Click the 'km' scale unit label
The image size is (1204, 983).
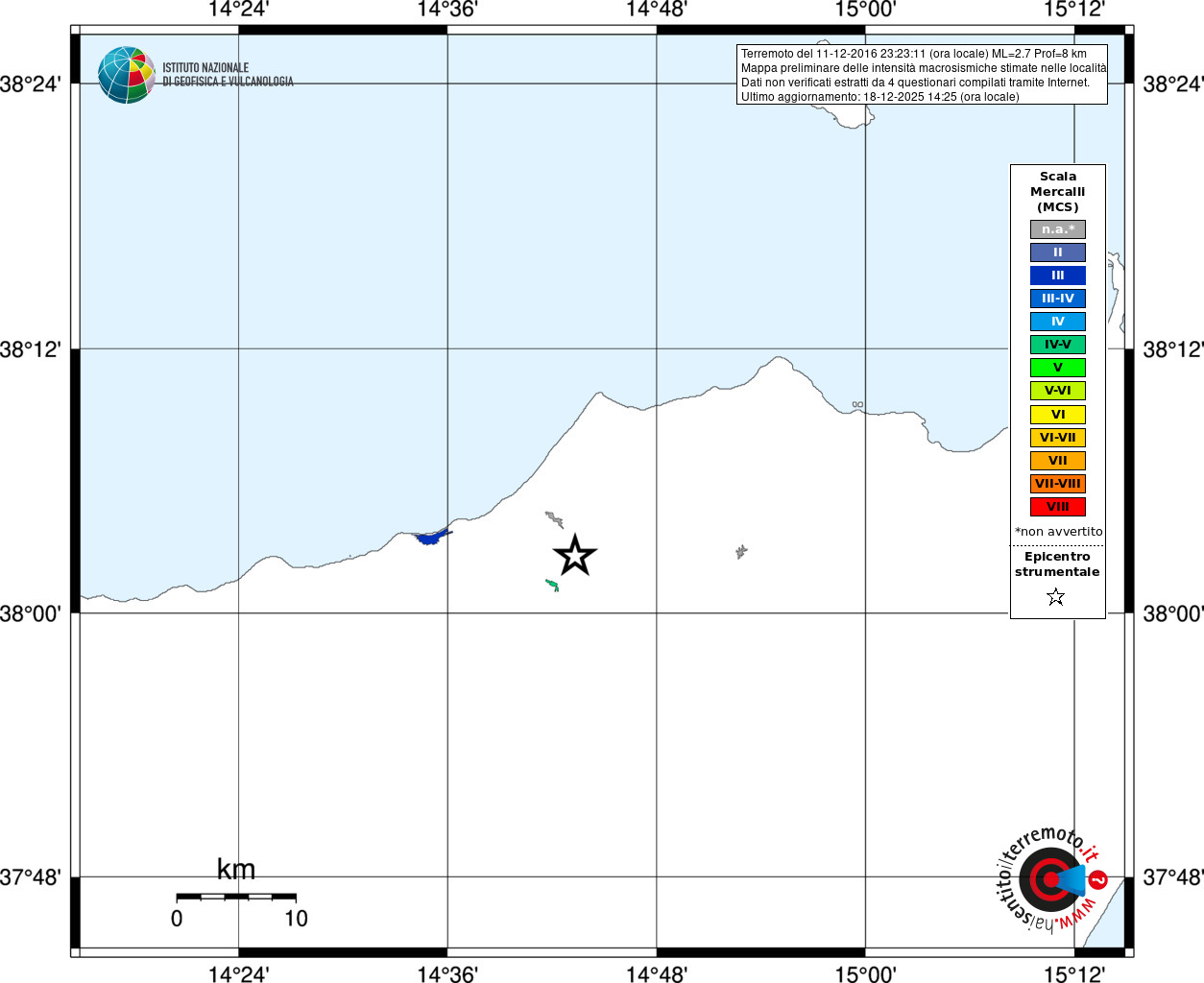(x=236, y=870)
